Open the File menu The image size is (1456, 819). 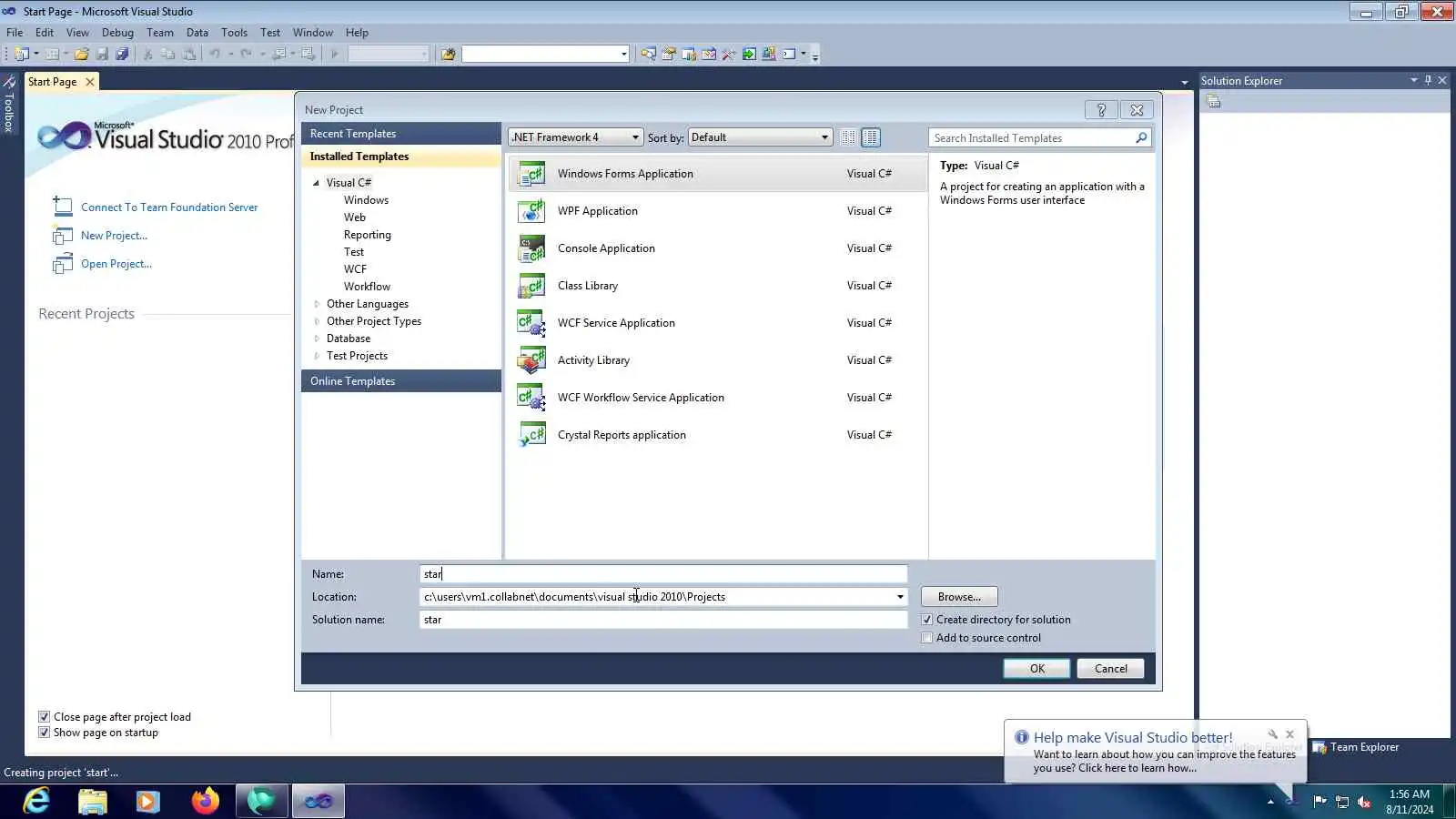click(15, 33)
